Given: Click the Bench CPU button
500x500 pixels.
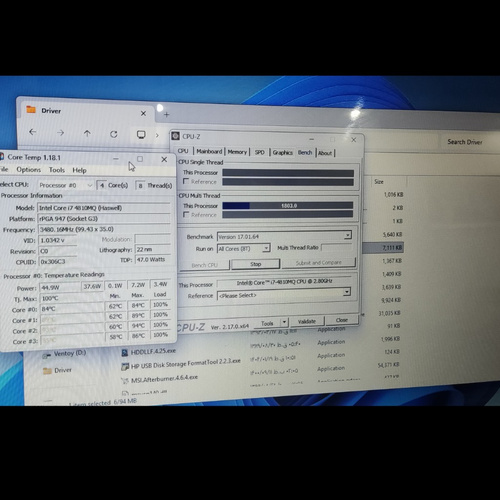Looking at the screenshot, I should coord(205,265).
